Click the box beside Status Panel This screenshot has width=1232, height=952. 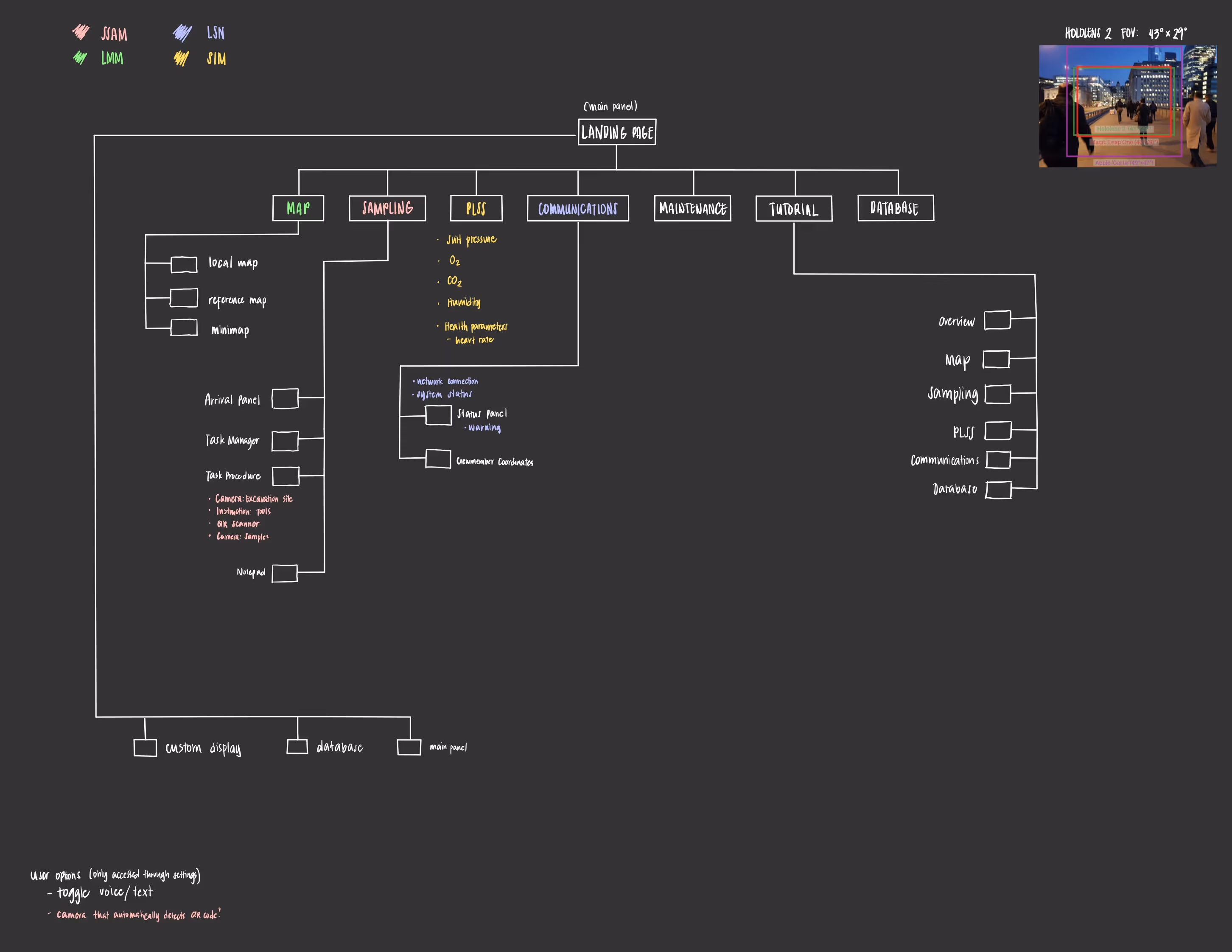(438, 415)
